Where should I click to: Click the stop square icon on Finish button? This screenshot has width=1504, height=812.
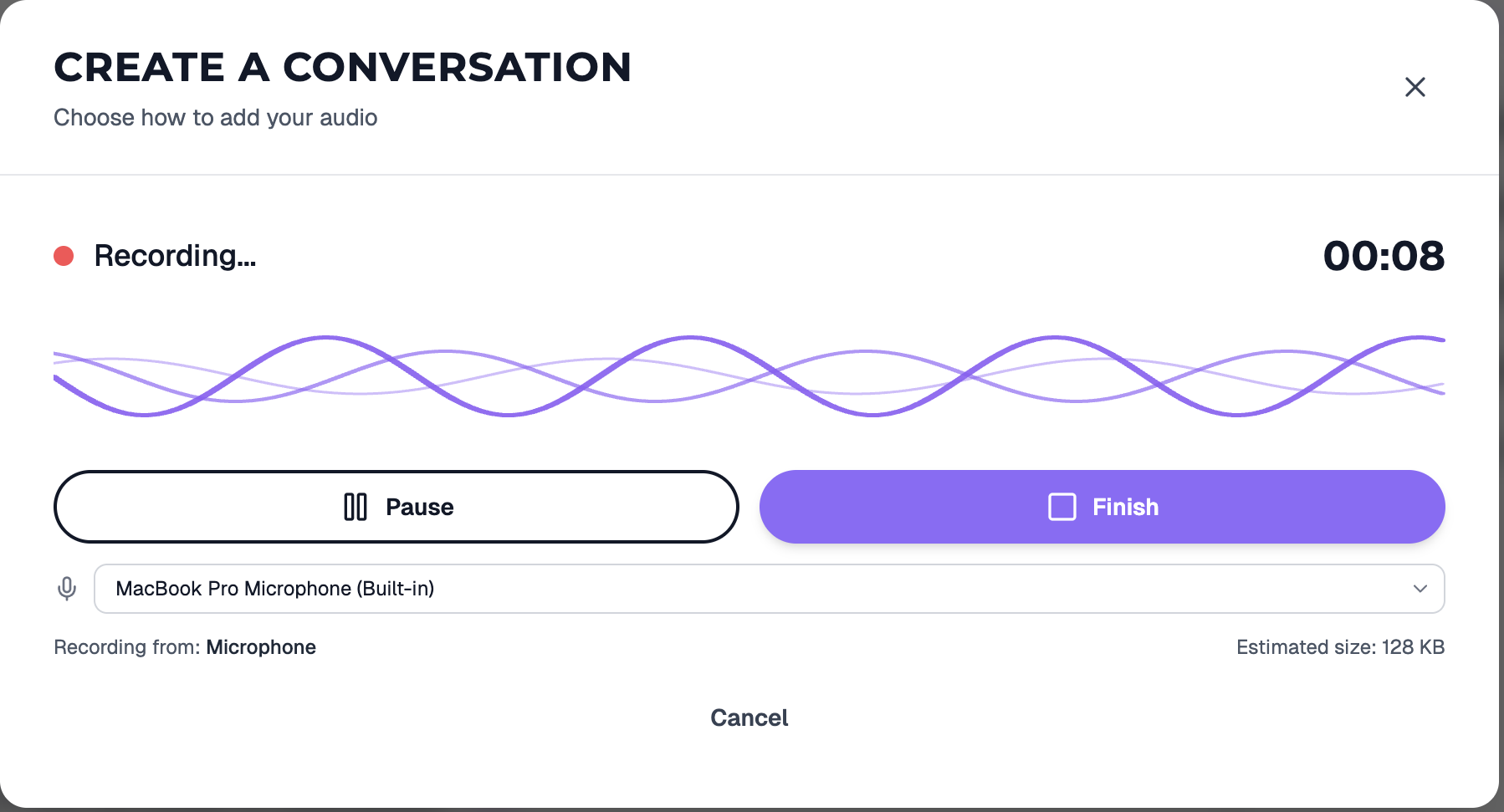tap(1061, 507)
